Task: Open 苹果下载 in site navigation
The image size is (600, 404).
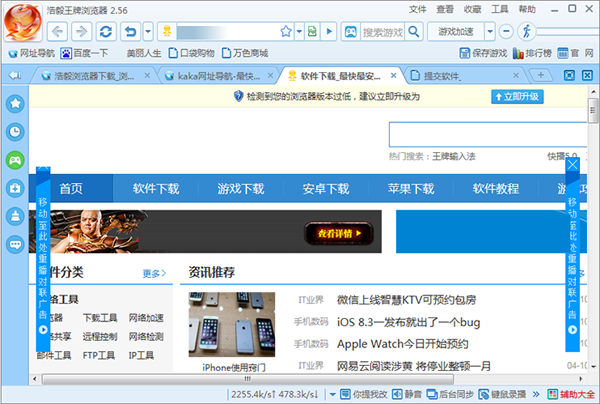Action: [x=411, y=189]
